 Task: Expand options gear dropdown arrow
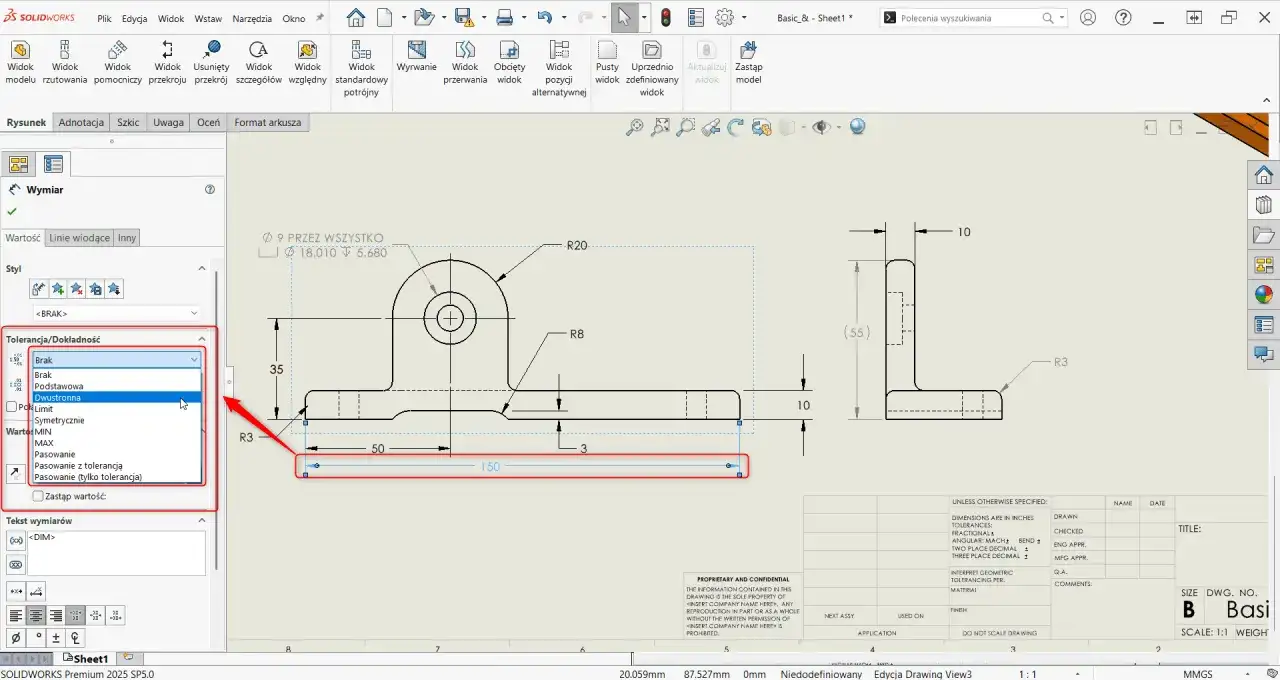745,18
